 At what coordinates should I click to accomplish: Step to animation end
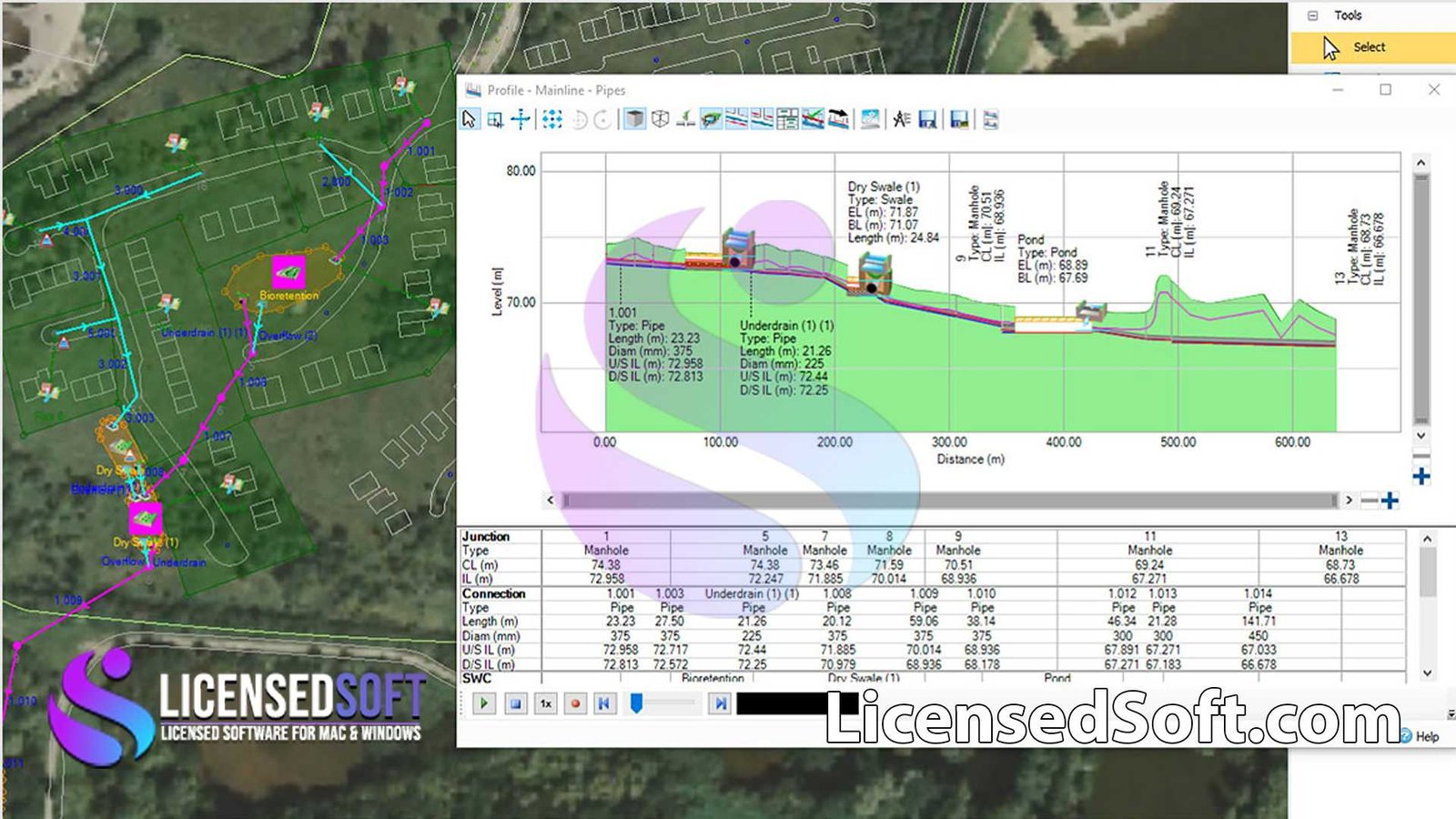pyautogui.click(x=721, y=703)
